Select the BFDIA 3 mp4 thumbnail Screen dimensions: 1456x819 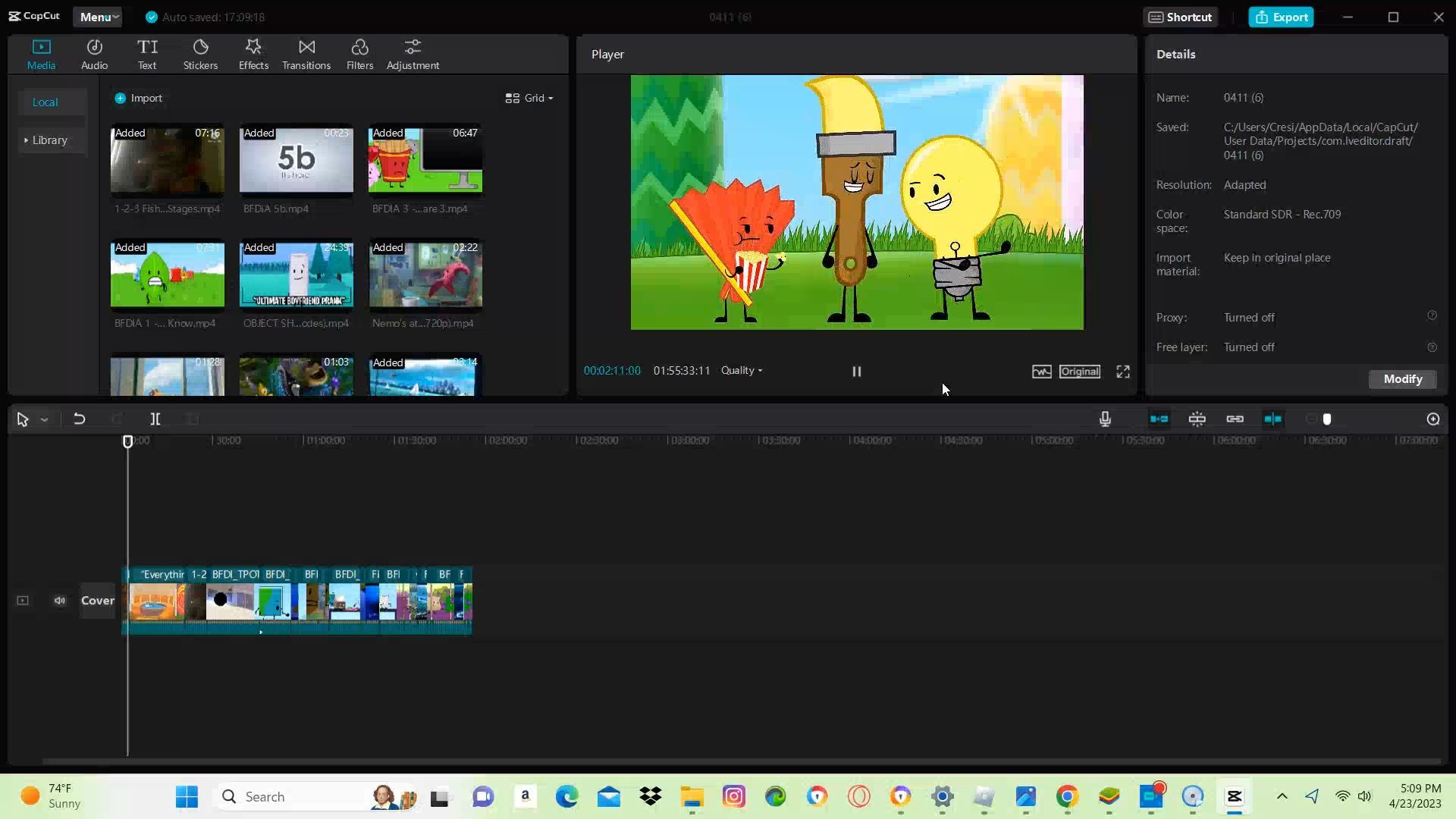(x=425, y=159)
